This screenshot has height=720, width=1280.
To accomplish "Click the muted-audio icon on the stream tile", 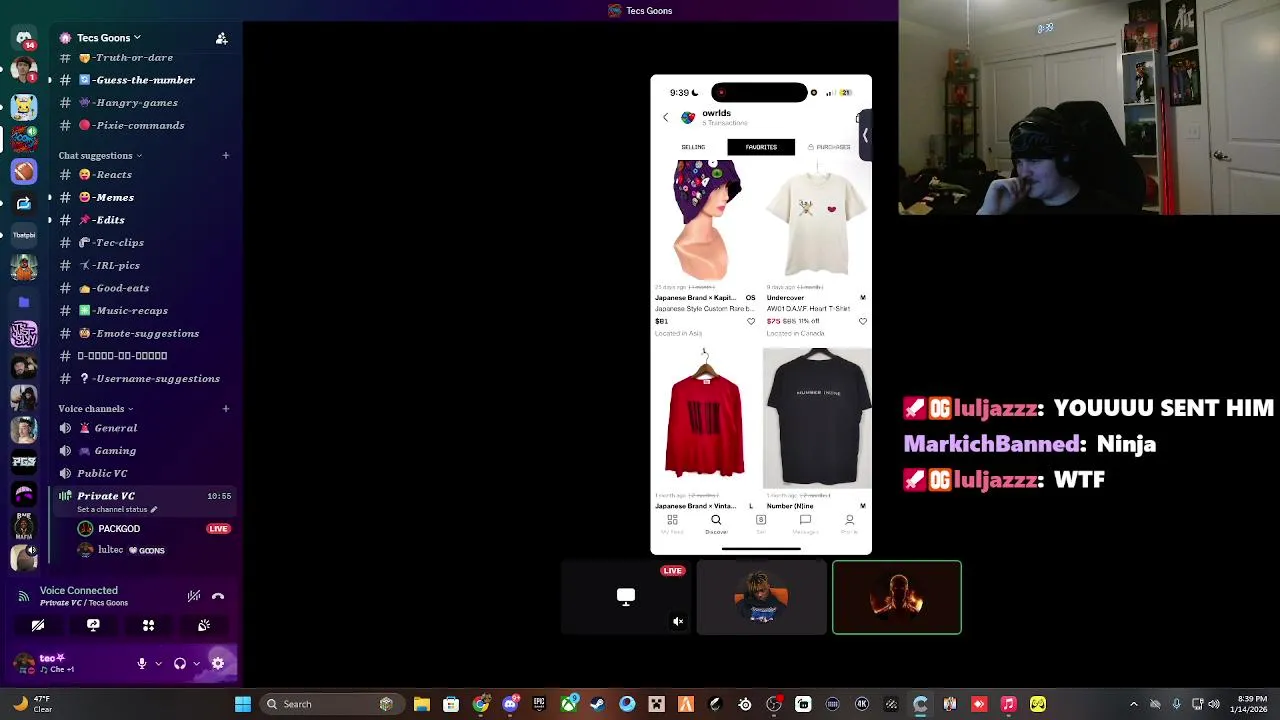I will click(678, 622).
